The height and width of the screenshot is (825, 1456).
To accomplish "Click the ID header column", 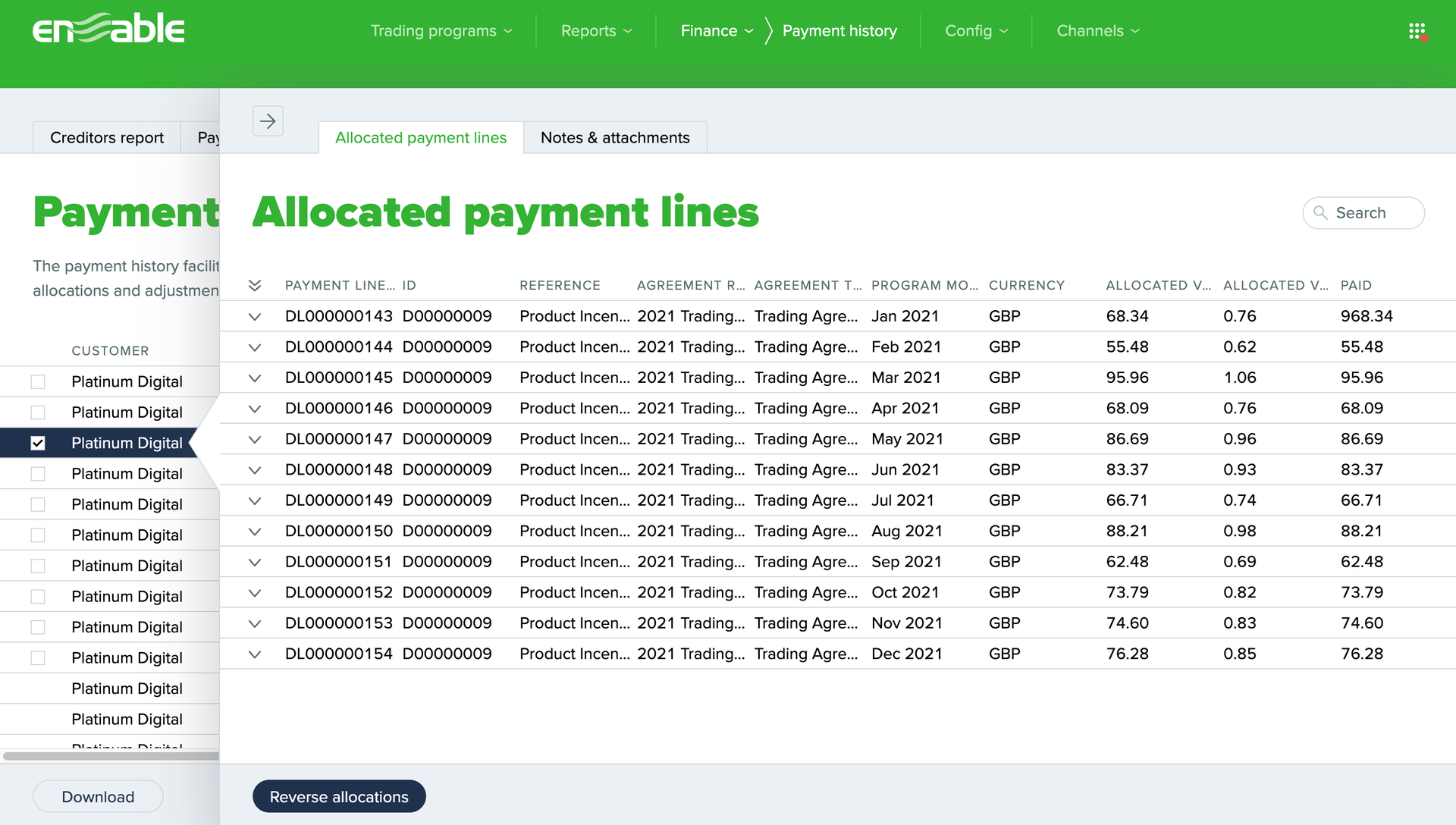I will click(409, 286).
